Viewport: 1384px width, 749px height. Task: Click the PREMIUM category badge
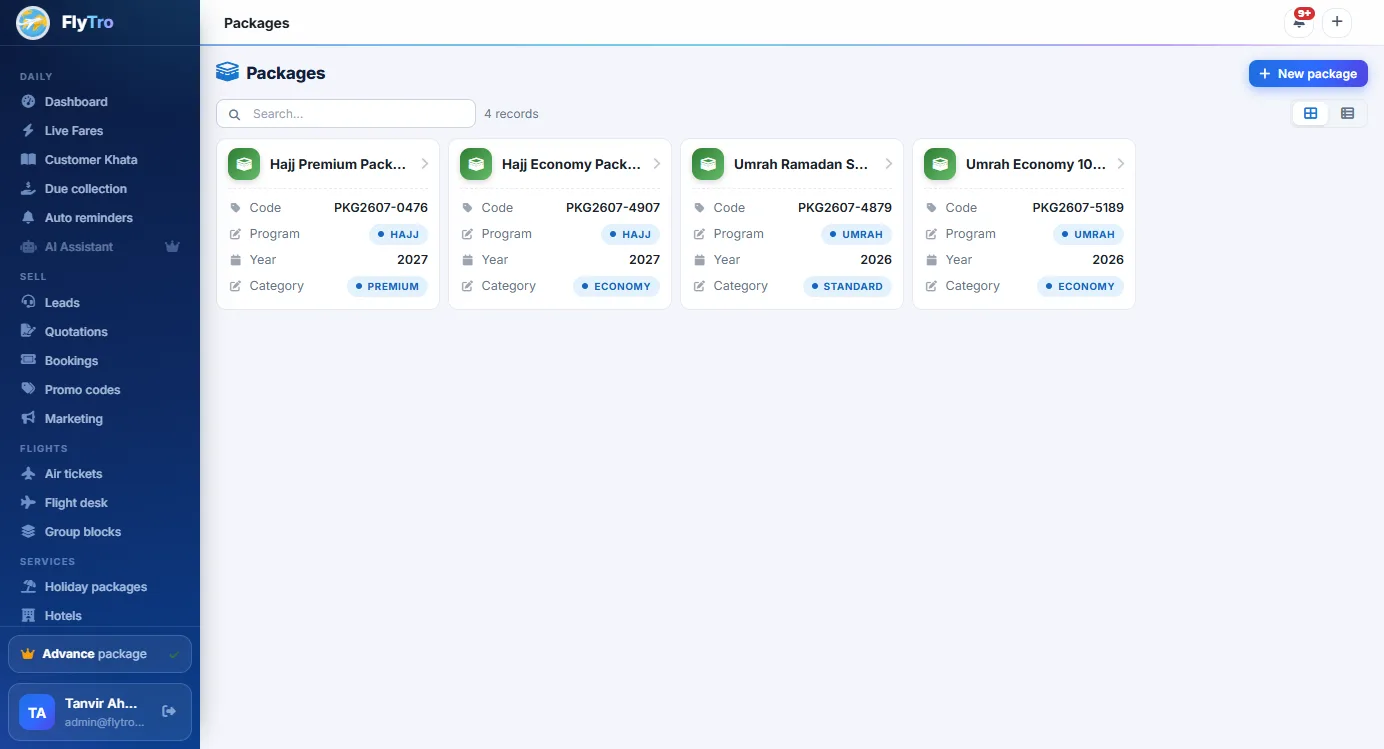[x=387, y=286]
